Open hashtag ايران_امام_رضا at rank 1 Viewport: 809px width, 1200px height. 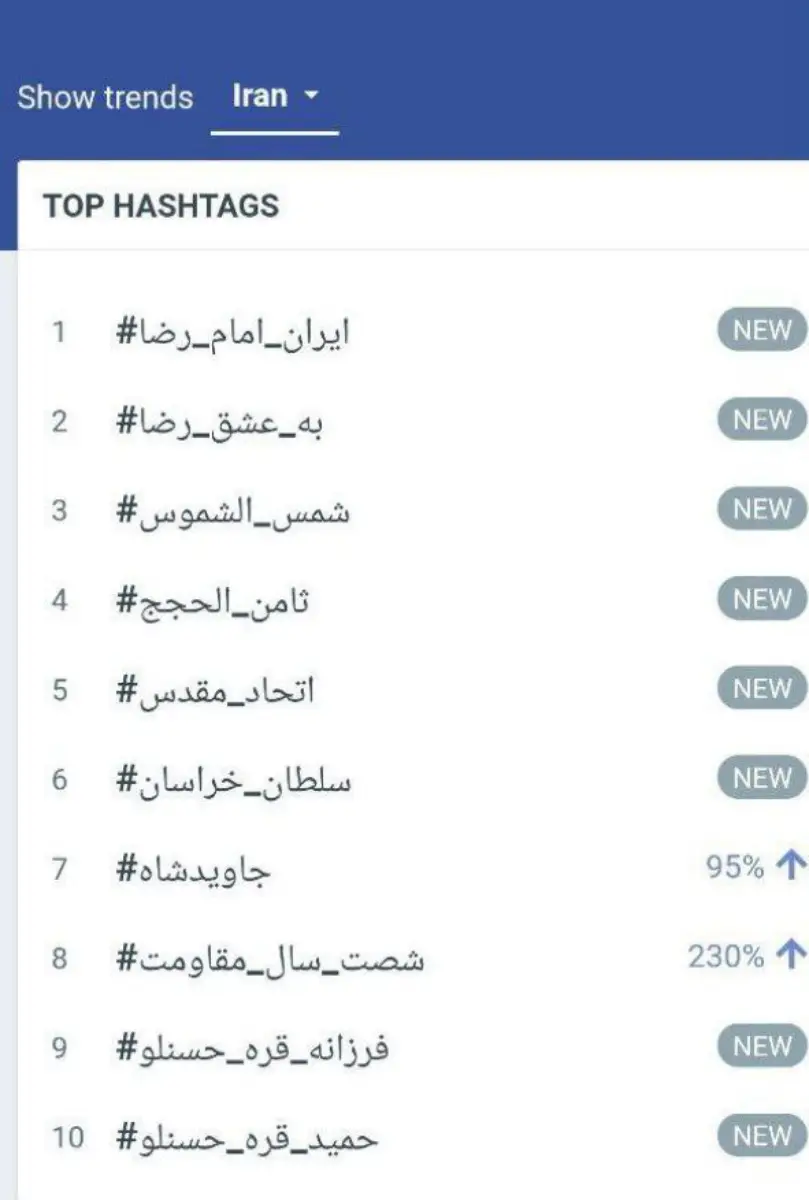tap(236, 330)
